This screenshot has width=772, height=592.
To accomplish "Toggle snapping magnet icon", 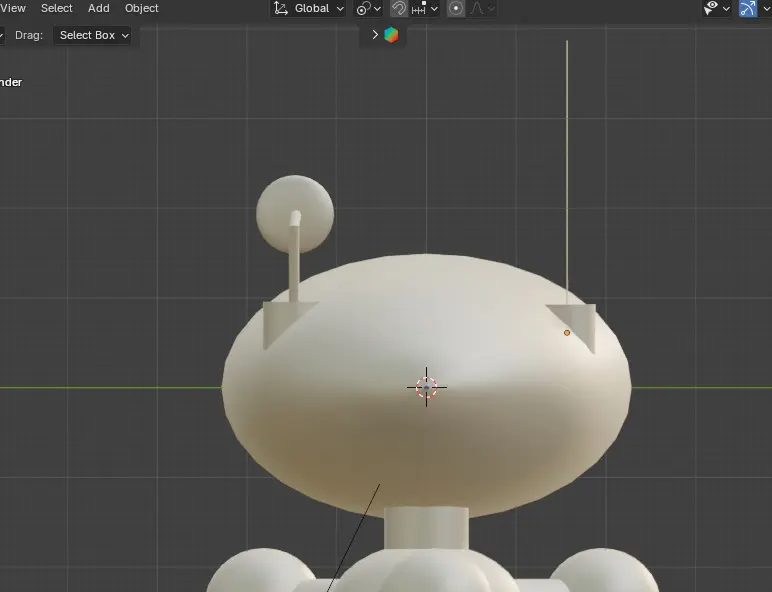I will (x=399, y=8).
